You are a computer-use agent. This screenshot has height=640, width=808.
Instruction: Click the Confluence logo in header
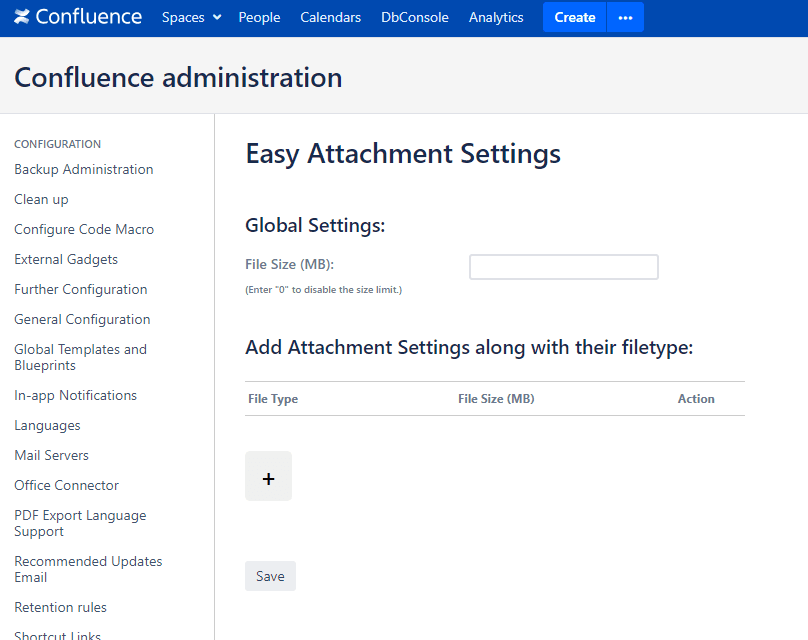point(78,17)
